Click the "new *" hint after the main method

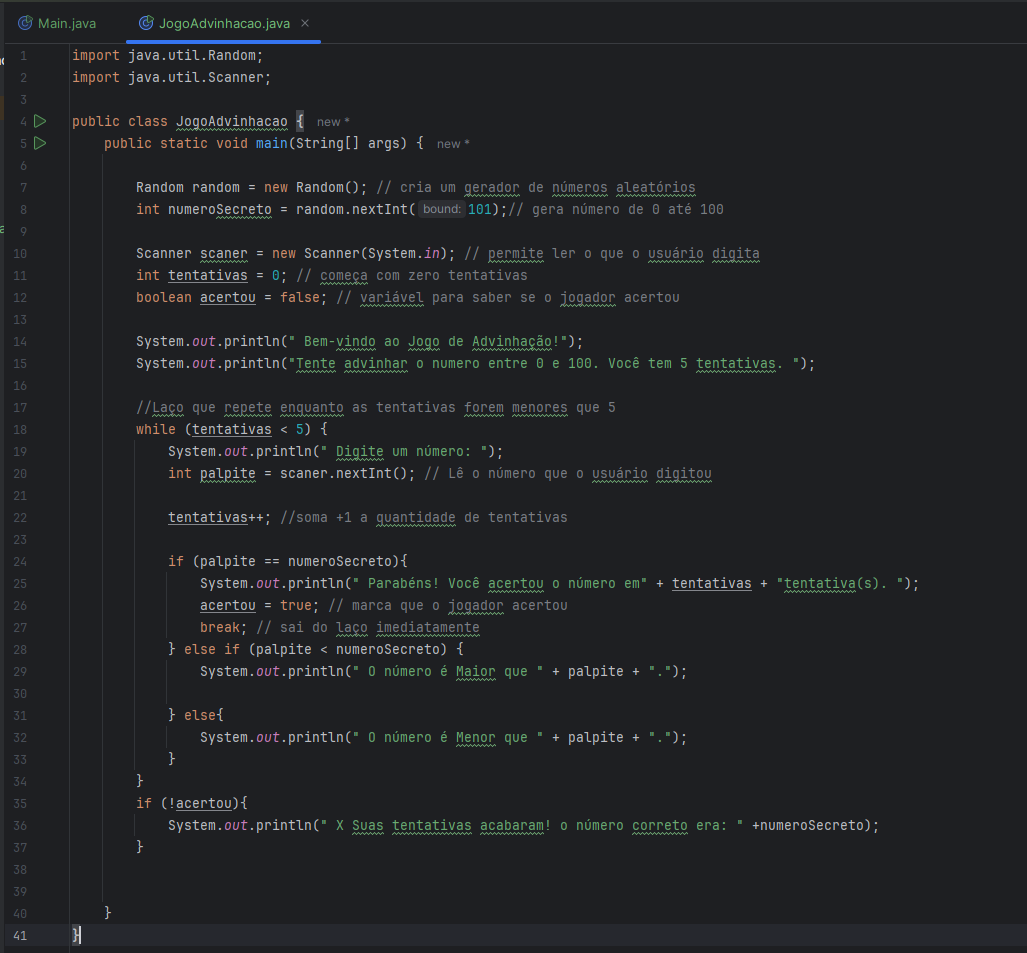click(453, 144)
